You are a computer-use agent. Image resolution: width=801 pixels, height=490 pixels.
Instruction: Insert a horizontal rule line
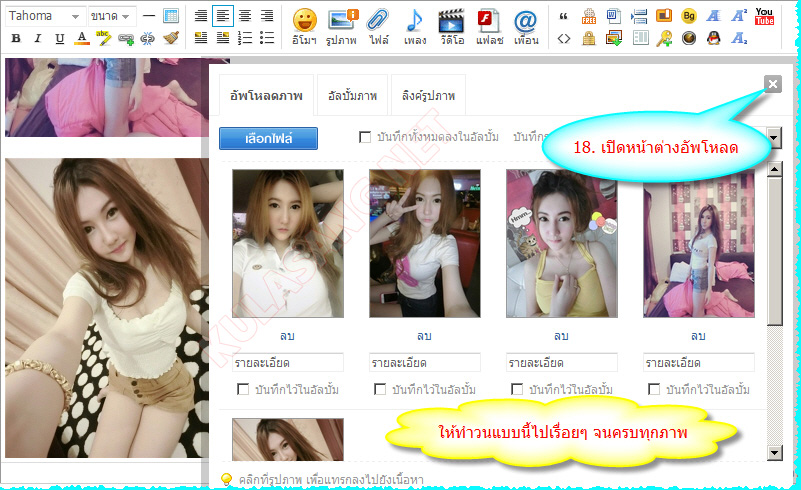149,16
